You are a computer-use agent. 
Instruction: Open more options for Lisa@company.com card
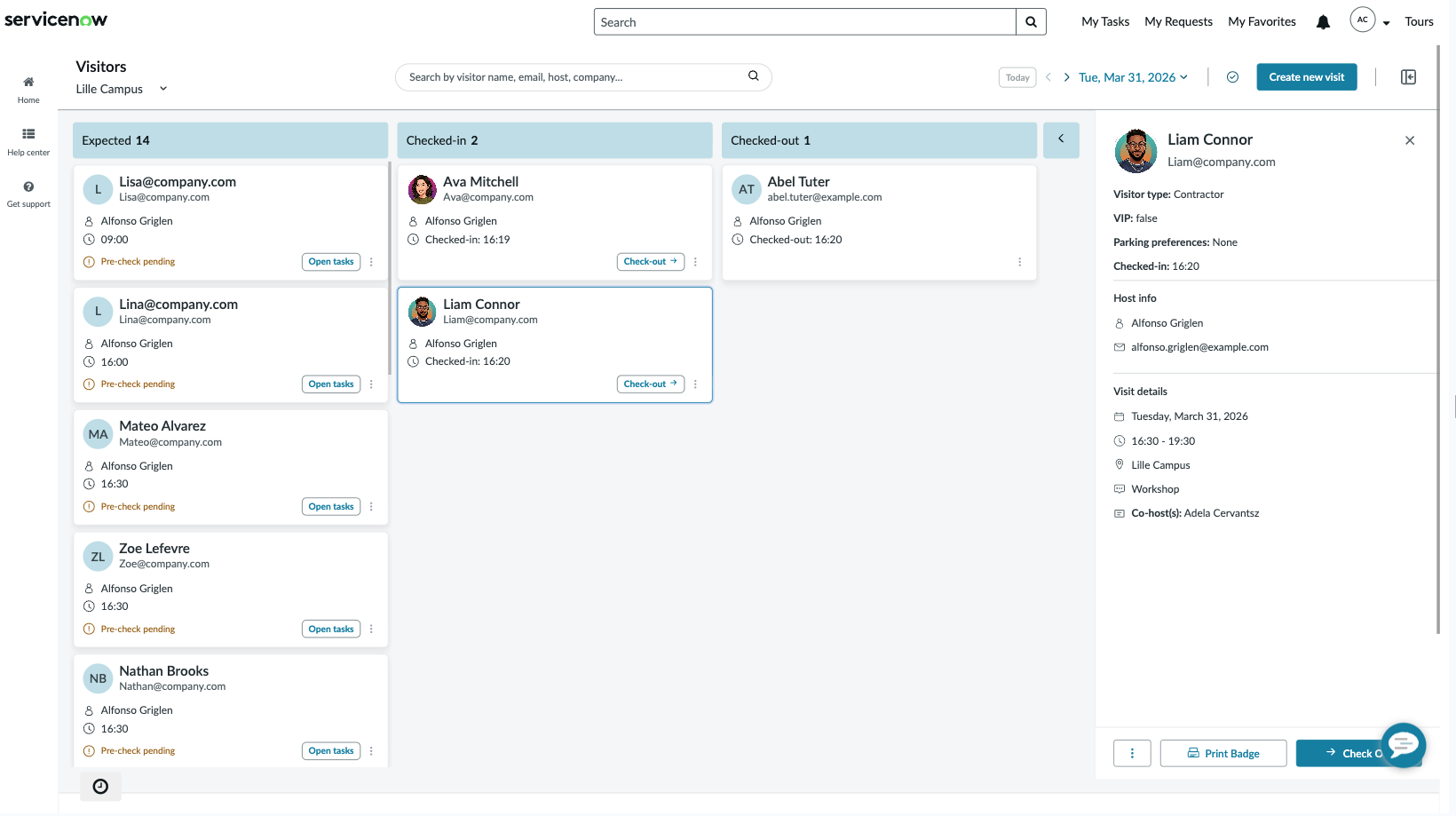371,262
